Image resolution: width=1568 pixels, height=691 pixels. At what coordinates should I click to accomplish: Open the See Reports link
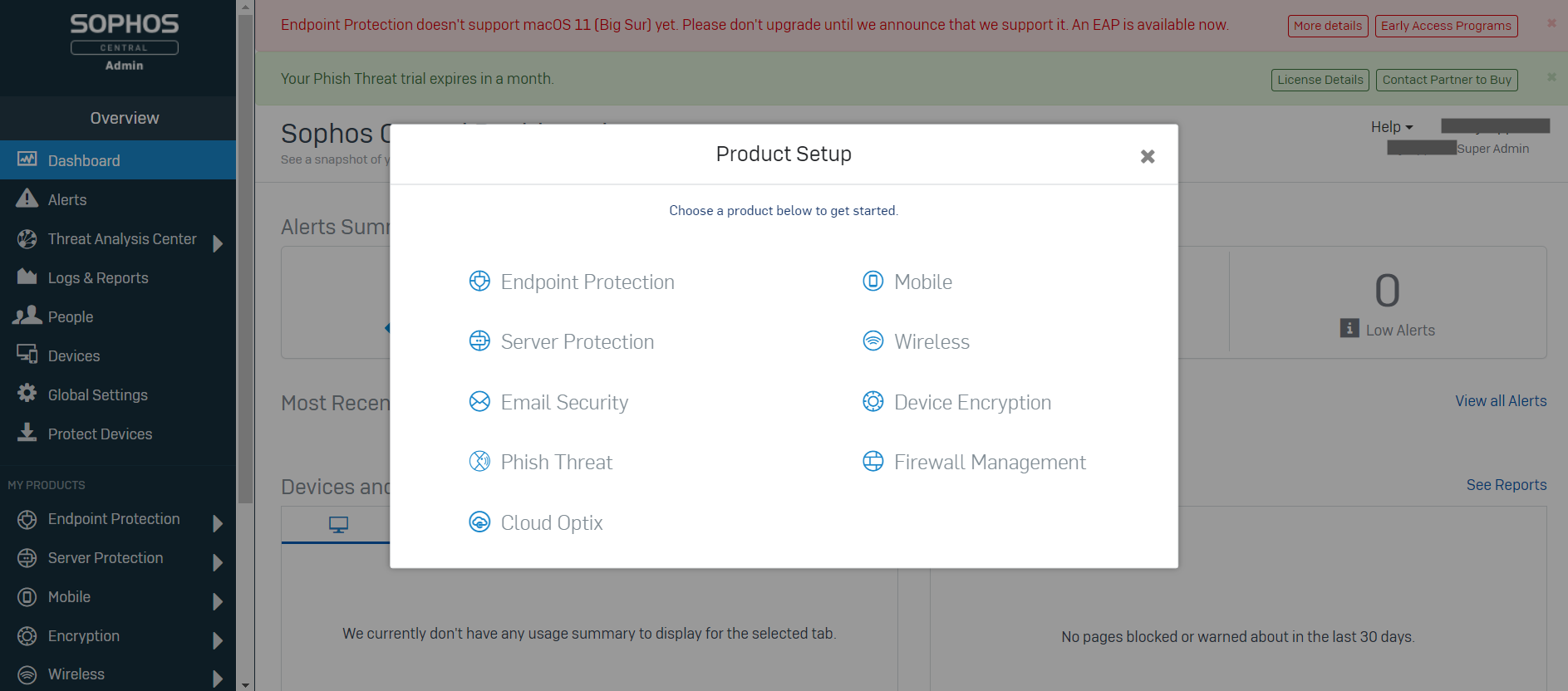pyautogui.click(x=1506, y=485)
